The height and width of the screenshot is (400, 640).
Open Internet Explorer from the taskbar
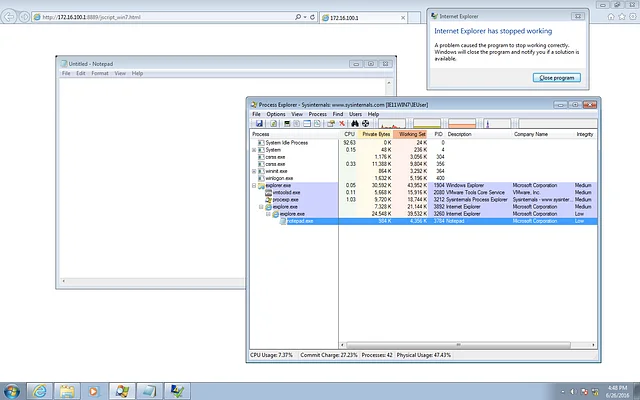pos(40,389)
